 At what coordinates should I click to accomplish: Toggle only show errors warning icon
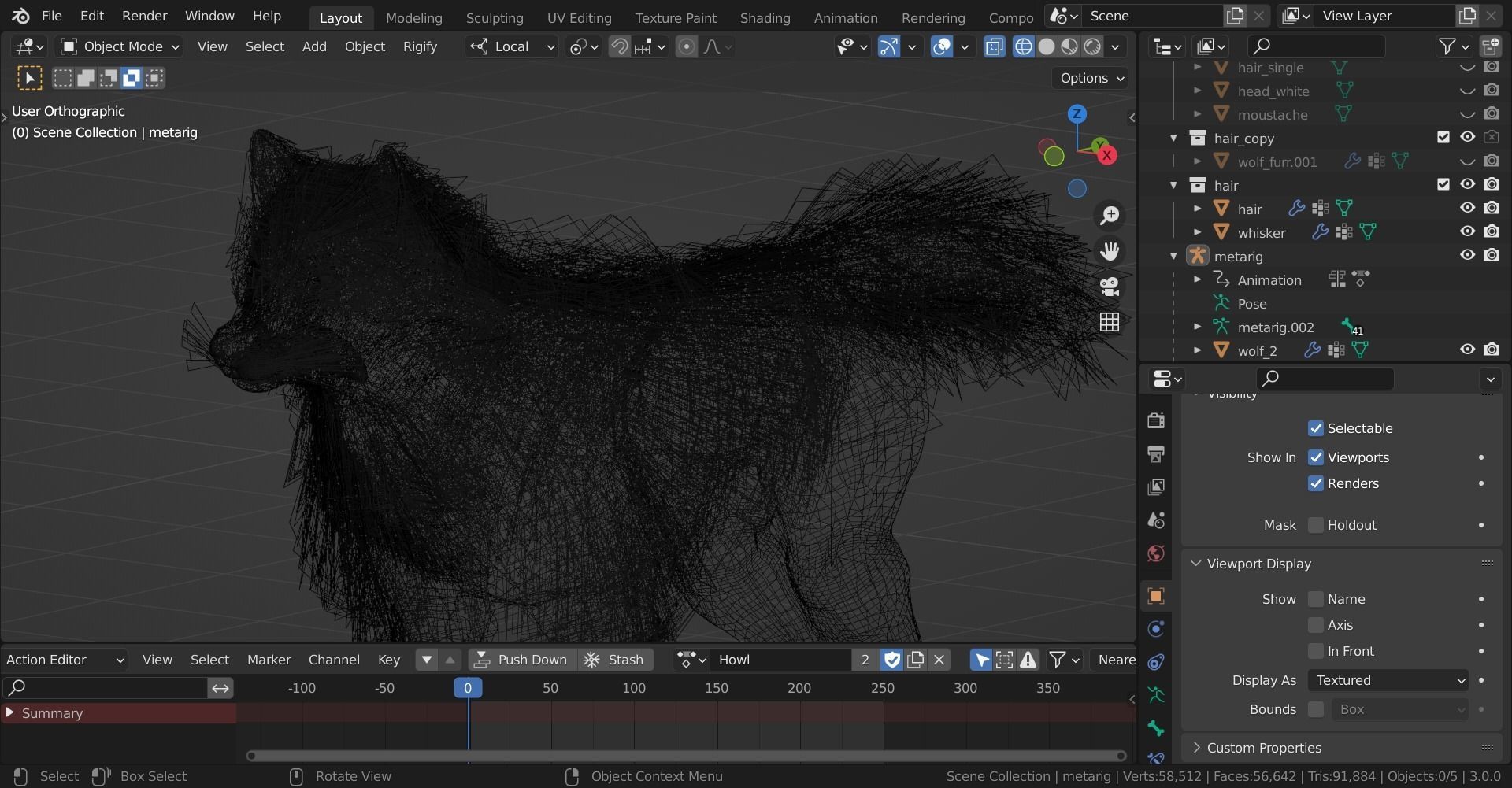(x=1028, y=660)
